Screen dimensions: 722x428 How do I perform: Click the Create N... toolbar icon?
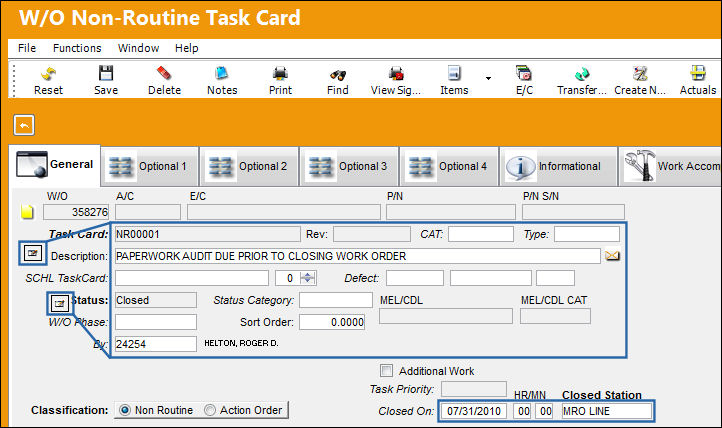click(x=640, y=73)
